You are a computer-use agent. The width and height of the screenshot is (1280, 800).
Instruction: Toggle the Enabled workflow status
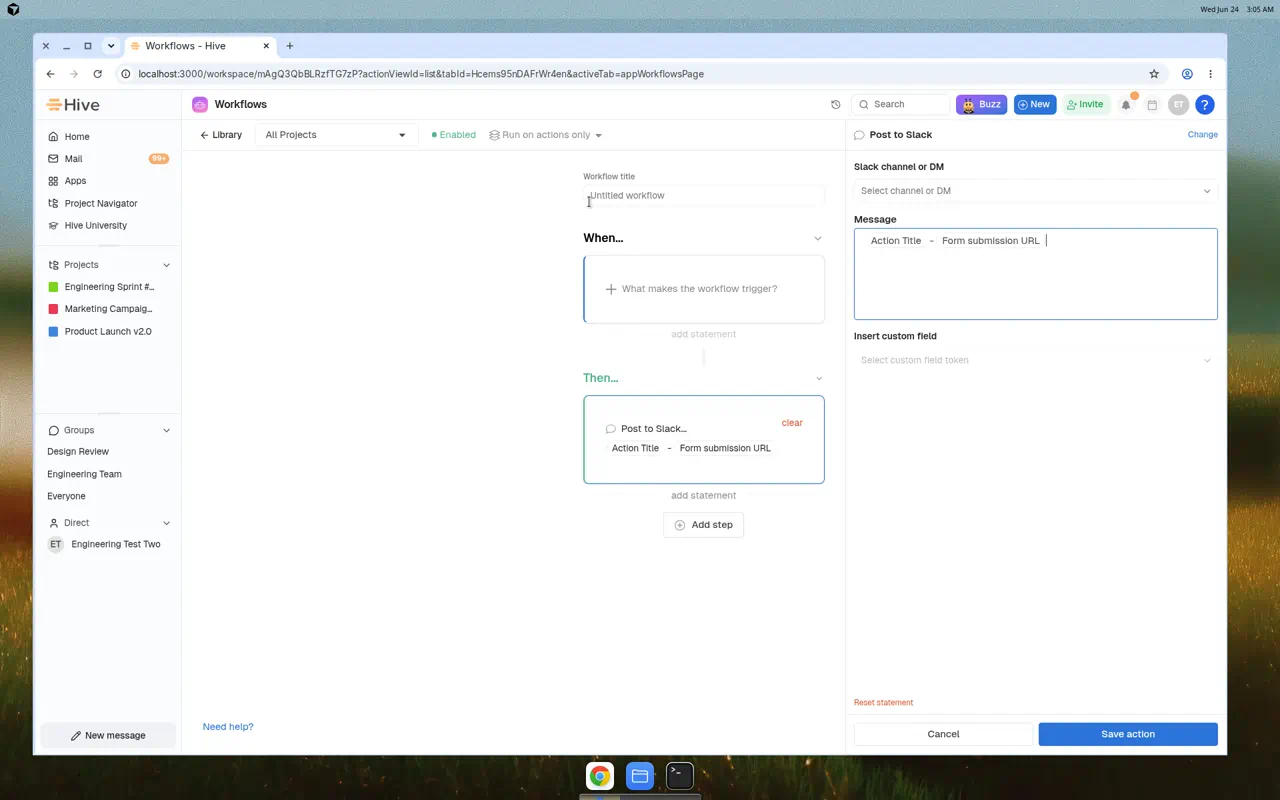(454, 135)
